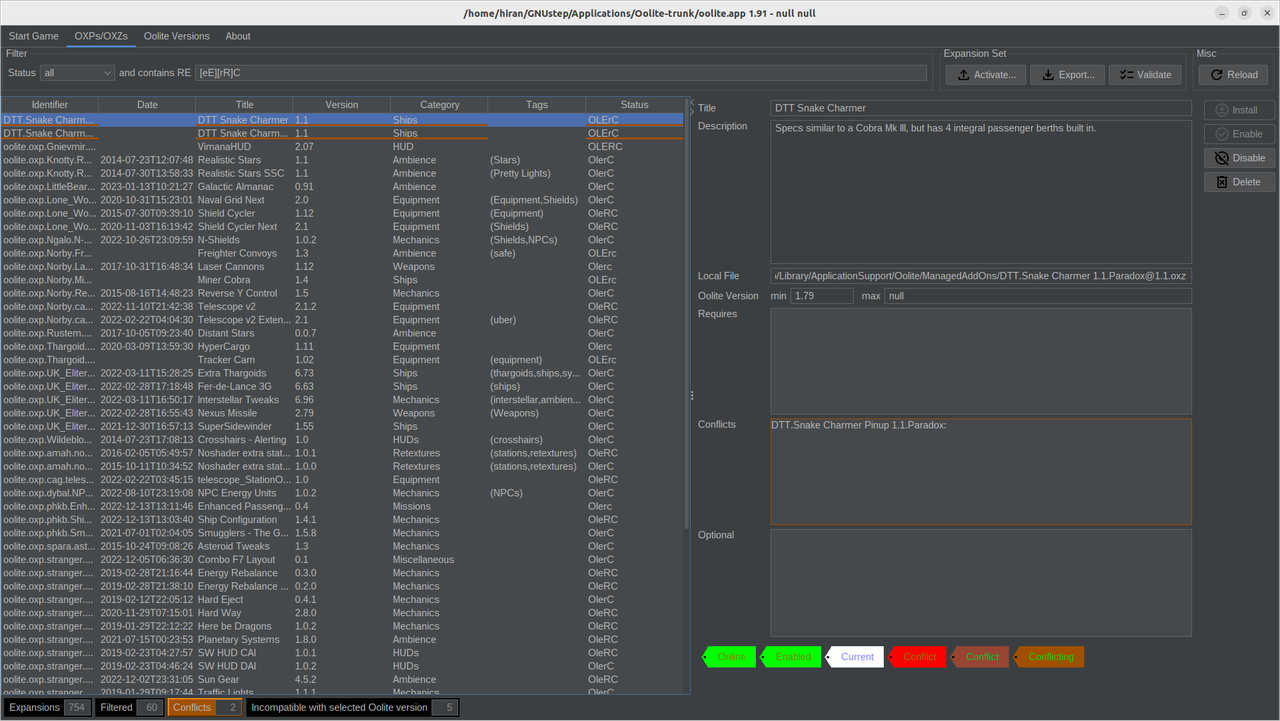Select the Laser Cannons row
Screen dimensions: 1280x721
pyautogui.click(x=342, y=267)
